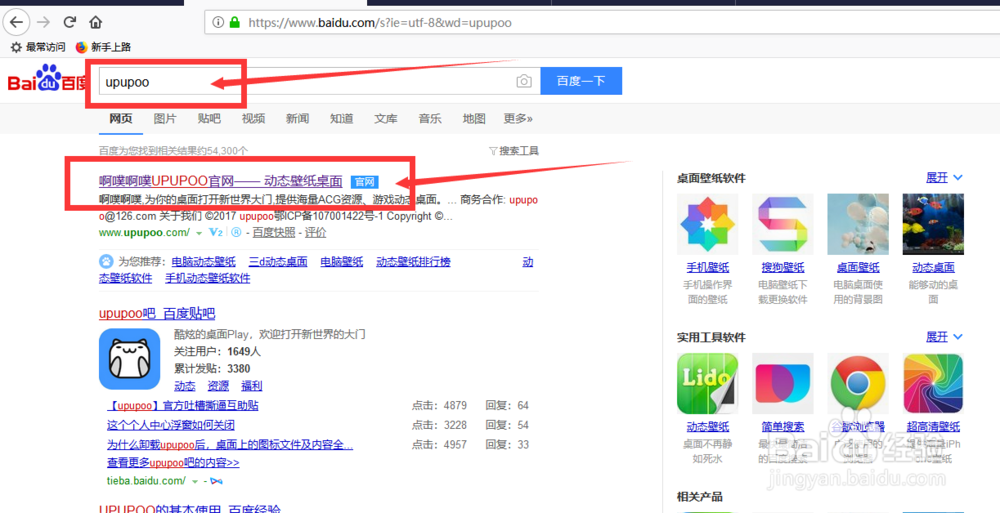Click the 官网 badge
The image size is (1000, 513).
(x=365, y=182)
